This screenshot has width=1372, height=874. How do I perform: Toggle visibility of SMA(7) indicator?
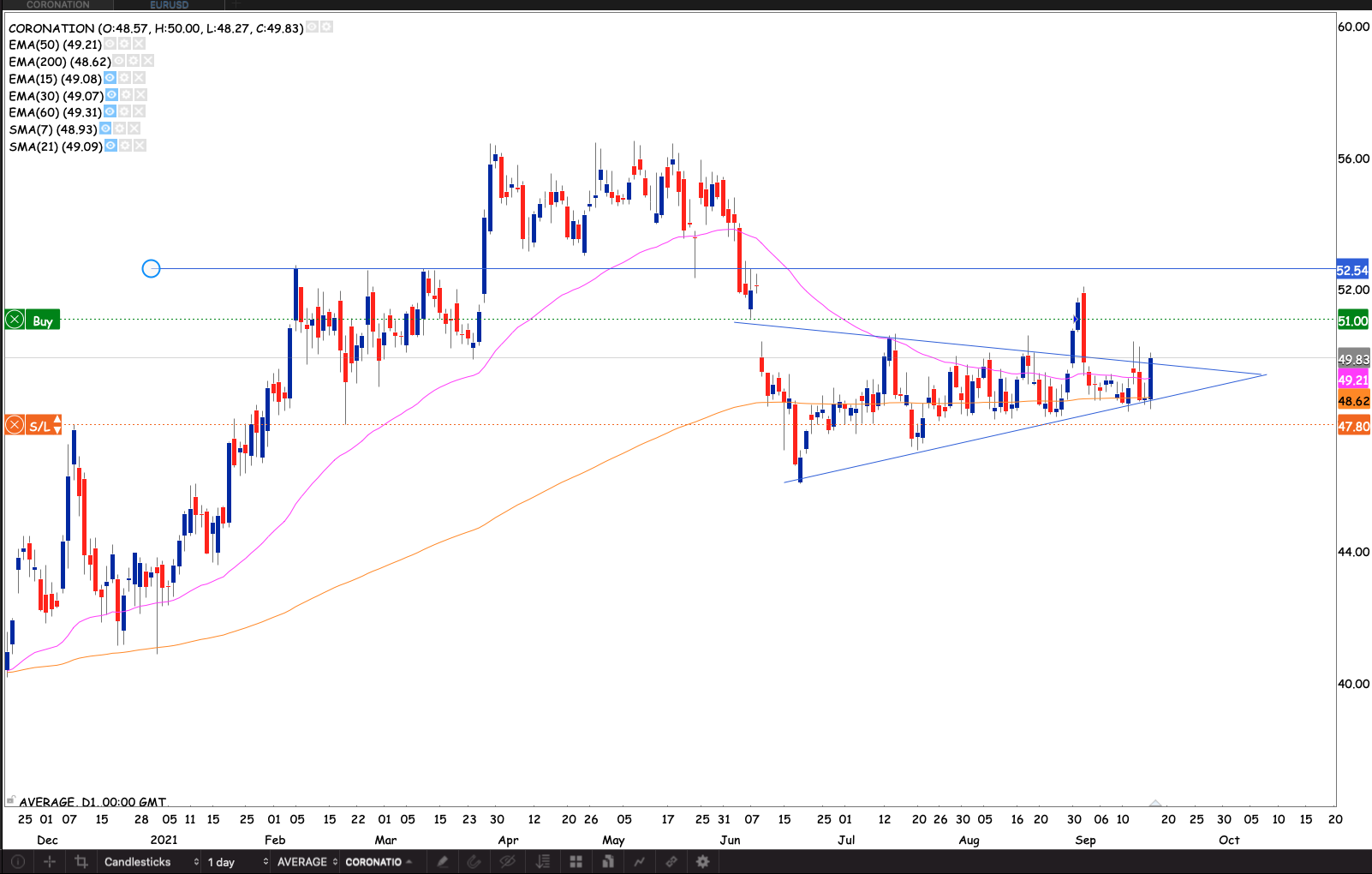(x=105, y=129)
